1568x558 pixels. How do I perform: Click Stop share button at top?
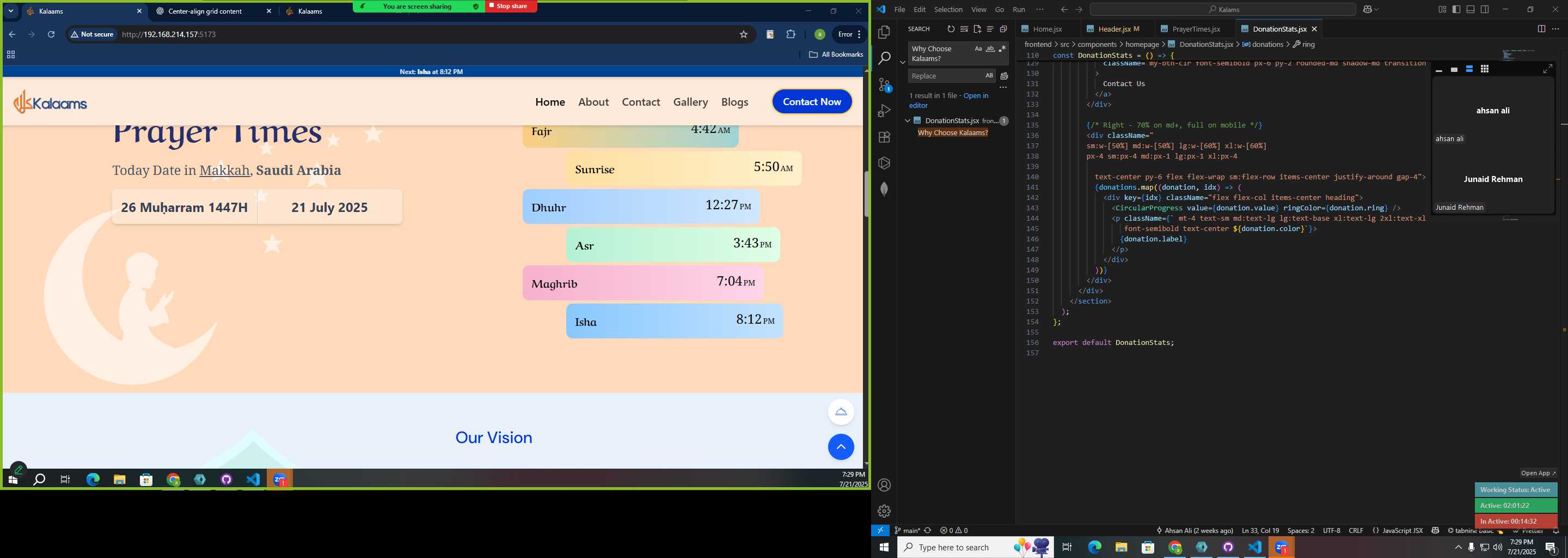pyautogui.click(x=511, y=6)
